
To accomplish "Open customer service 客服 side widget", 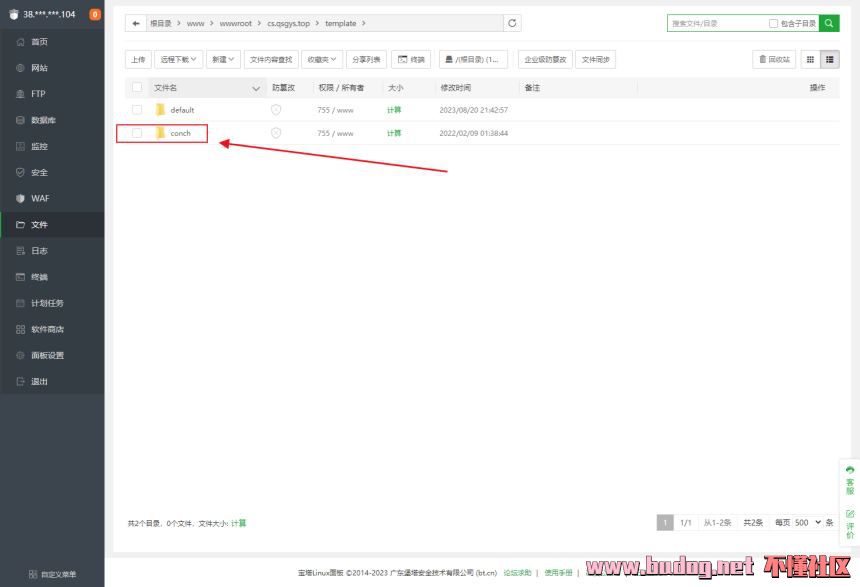I will pyautogui.click(x=850, y=480).
